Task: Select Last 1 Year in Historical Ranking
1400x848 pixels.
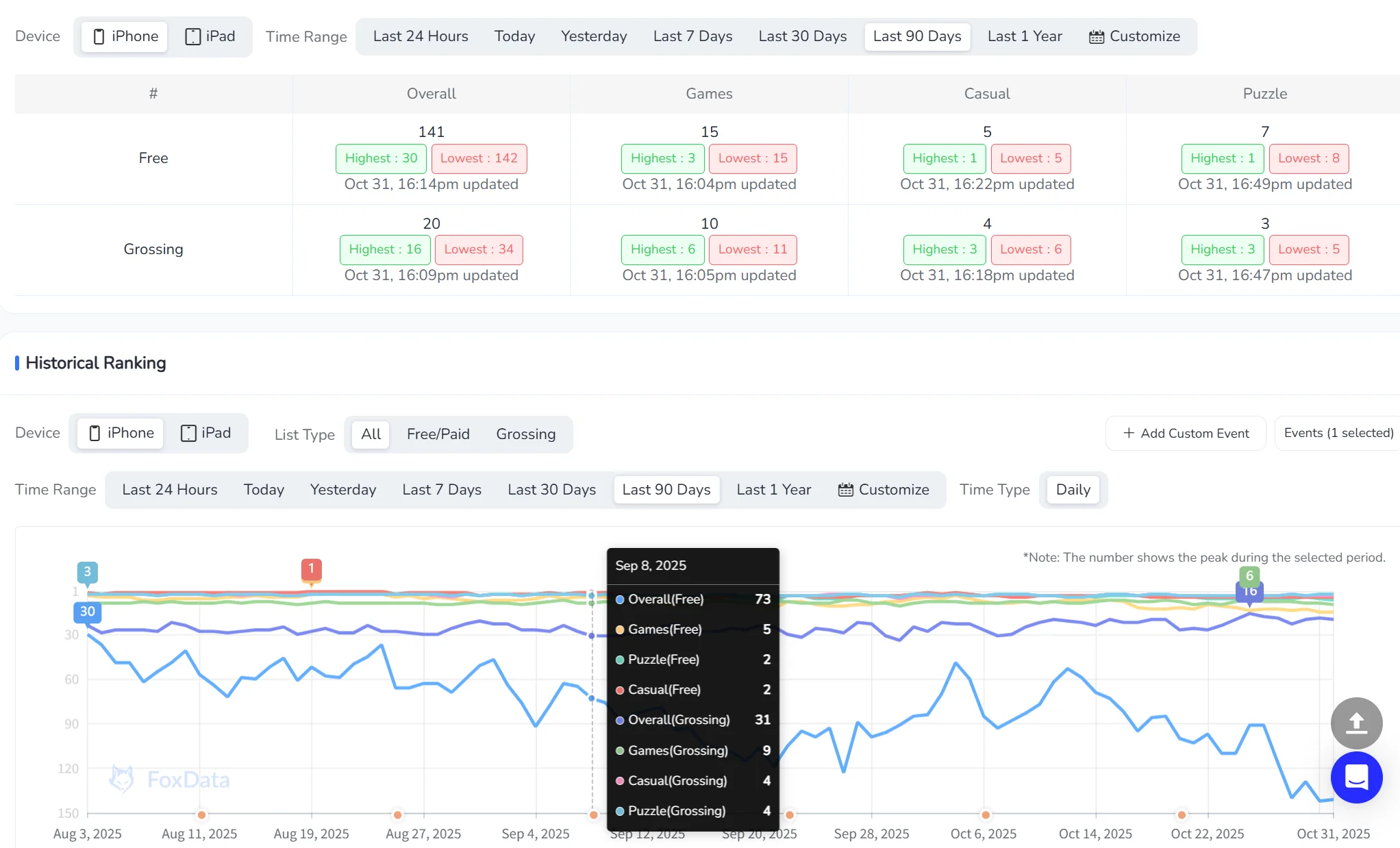Action: [x=773, y=490]
